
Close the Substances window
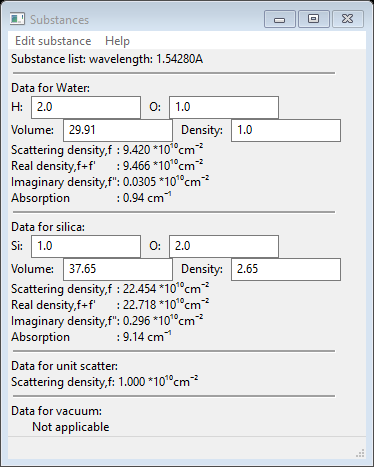coord(348,19)
